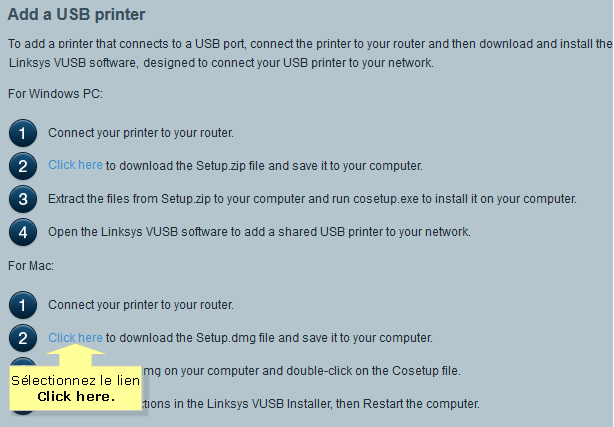Click the yellow Sélectionnez le lien tooltip

click(x=75, y=388)
